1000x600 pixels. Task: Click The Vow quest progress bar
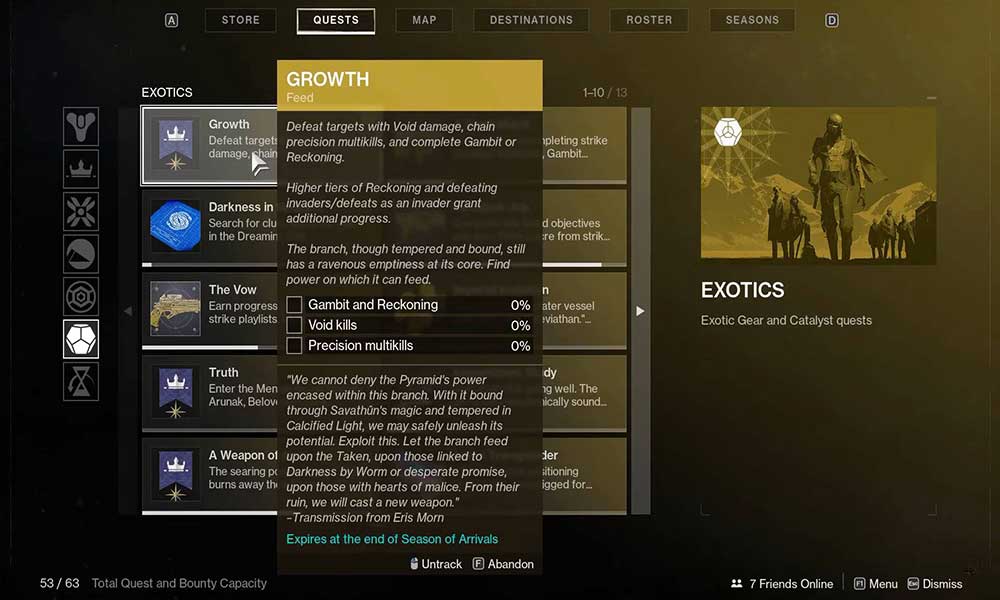[210, 348]
